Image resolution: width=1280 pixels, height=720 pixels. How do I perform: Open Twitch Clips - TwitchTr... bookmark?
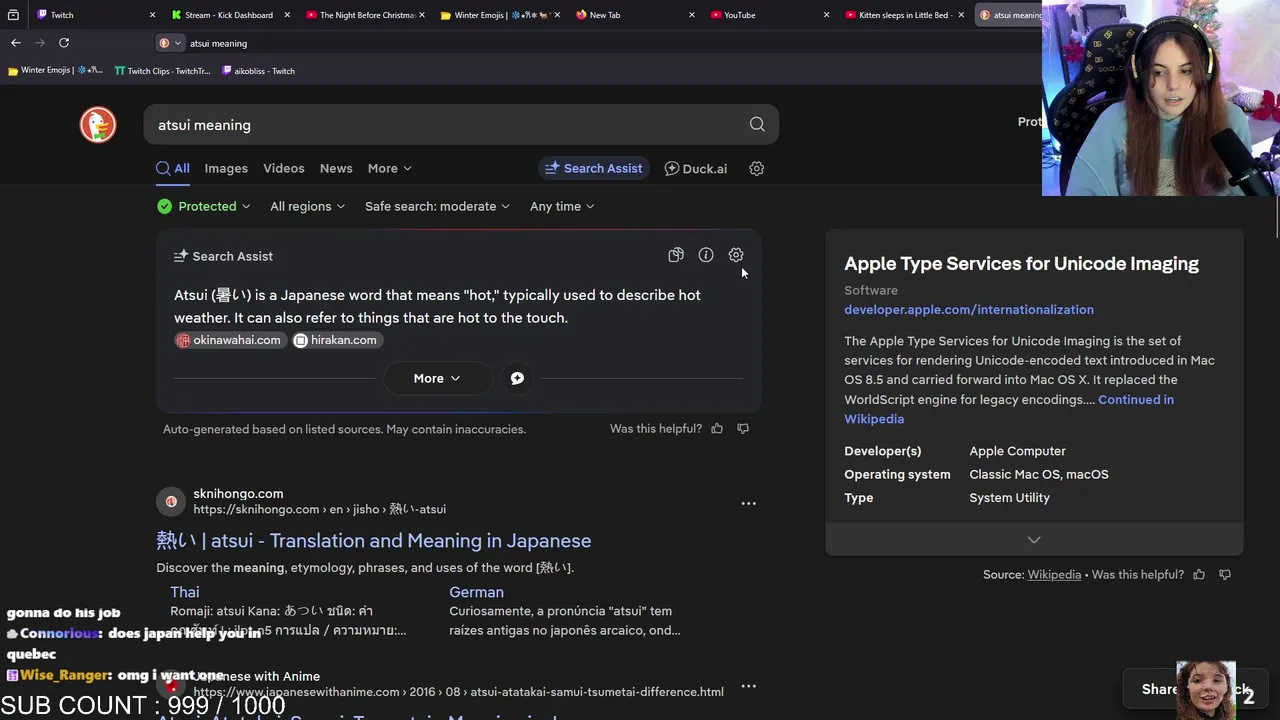pyautogui.click(x=162, y=71)
